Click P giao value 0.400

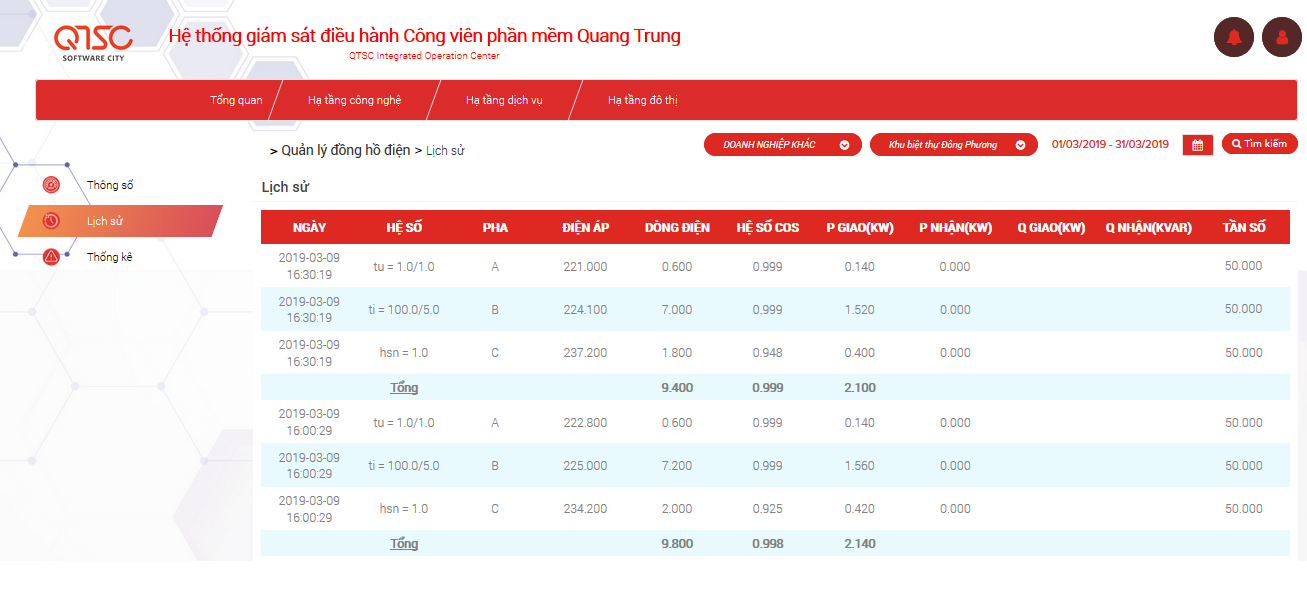[859, 353]
